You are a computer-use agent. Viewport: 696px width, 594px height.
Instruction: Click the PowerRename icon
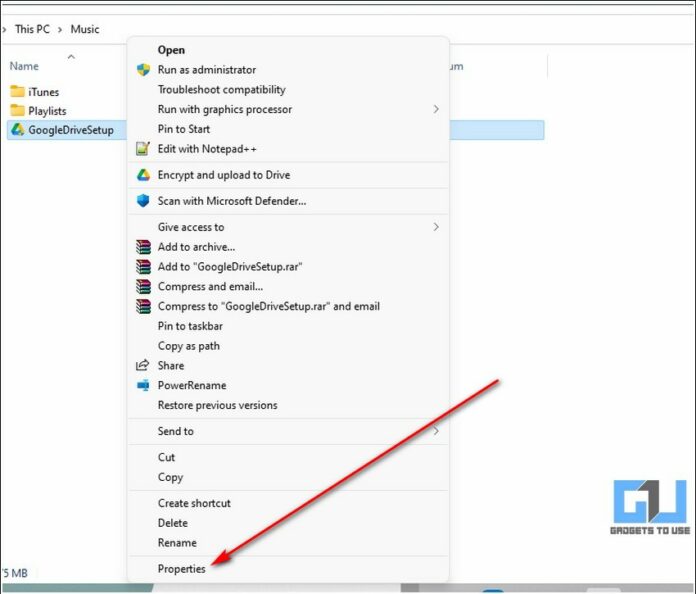pyautogui.click(x=143, y=385)
